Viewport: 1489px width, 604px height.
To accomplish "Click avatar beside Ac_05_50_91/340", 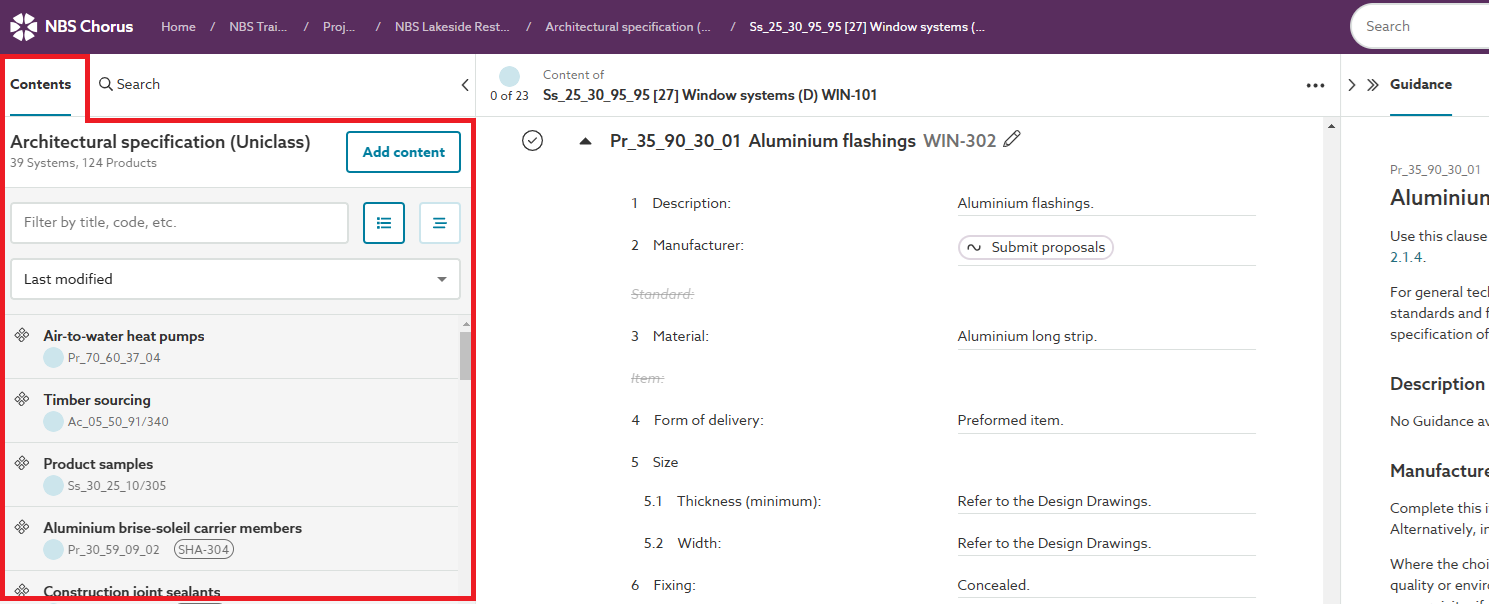I will tap(54, 421).
